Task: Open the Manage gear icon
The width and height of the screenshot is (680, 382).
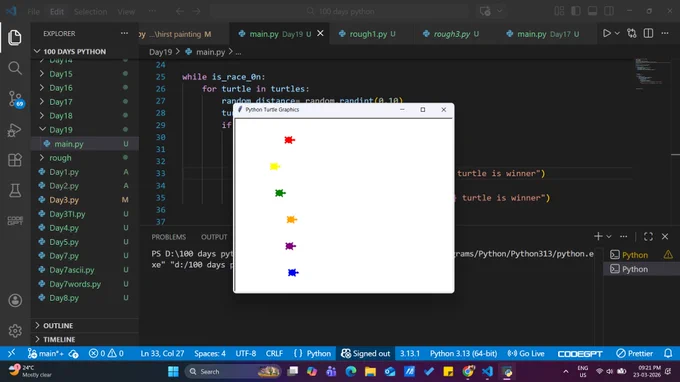Action: coord(15,331)
